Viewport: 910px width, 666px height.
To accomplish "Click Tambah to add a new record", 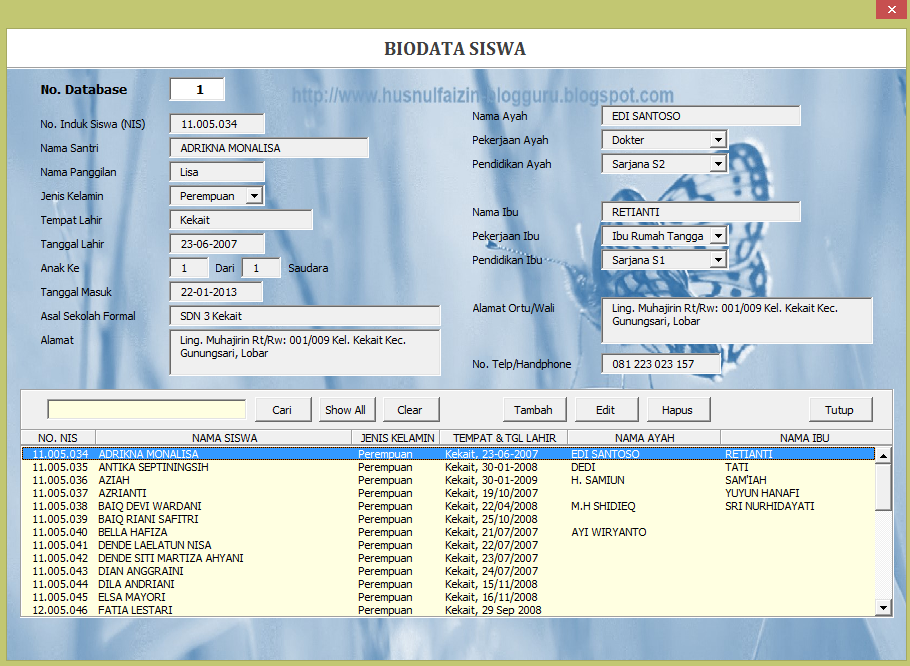I will click(x=534, y=409).
